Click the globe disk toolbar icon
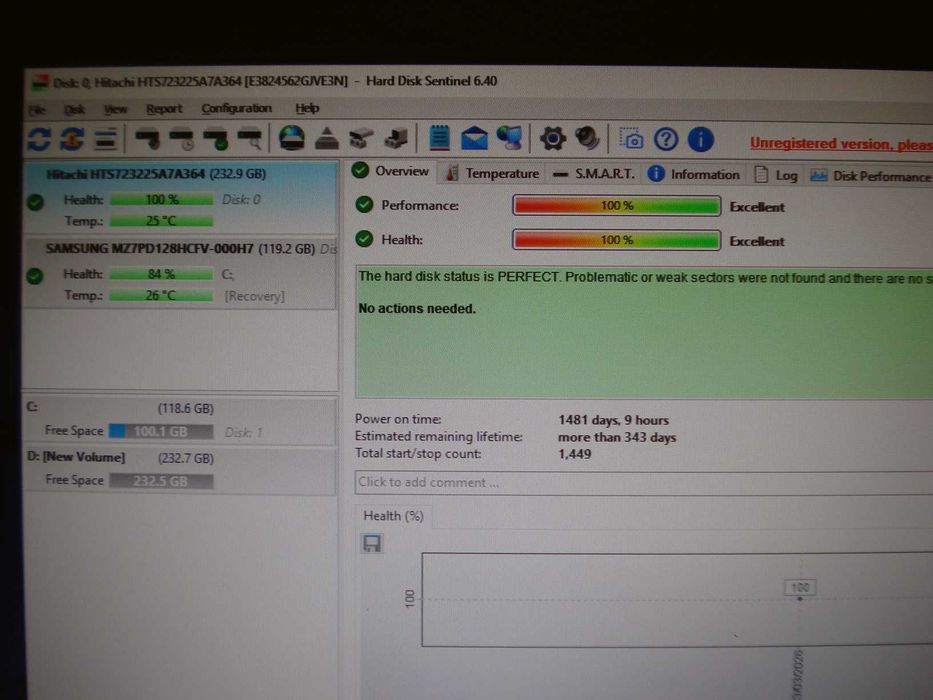933x700 pixels. point(292,138)
